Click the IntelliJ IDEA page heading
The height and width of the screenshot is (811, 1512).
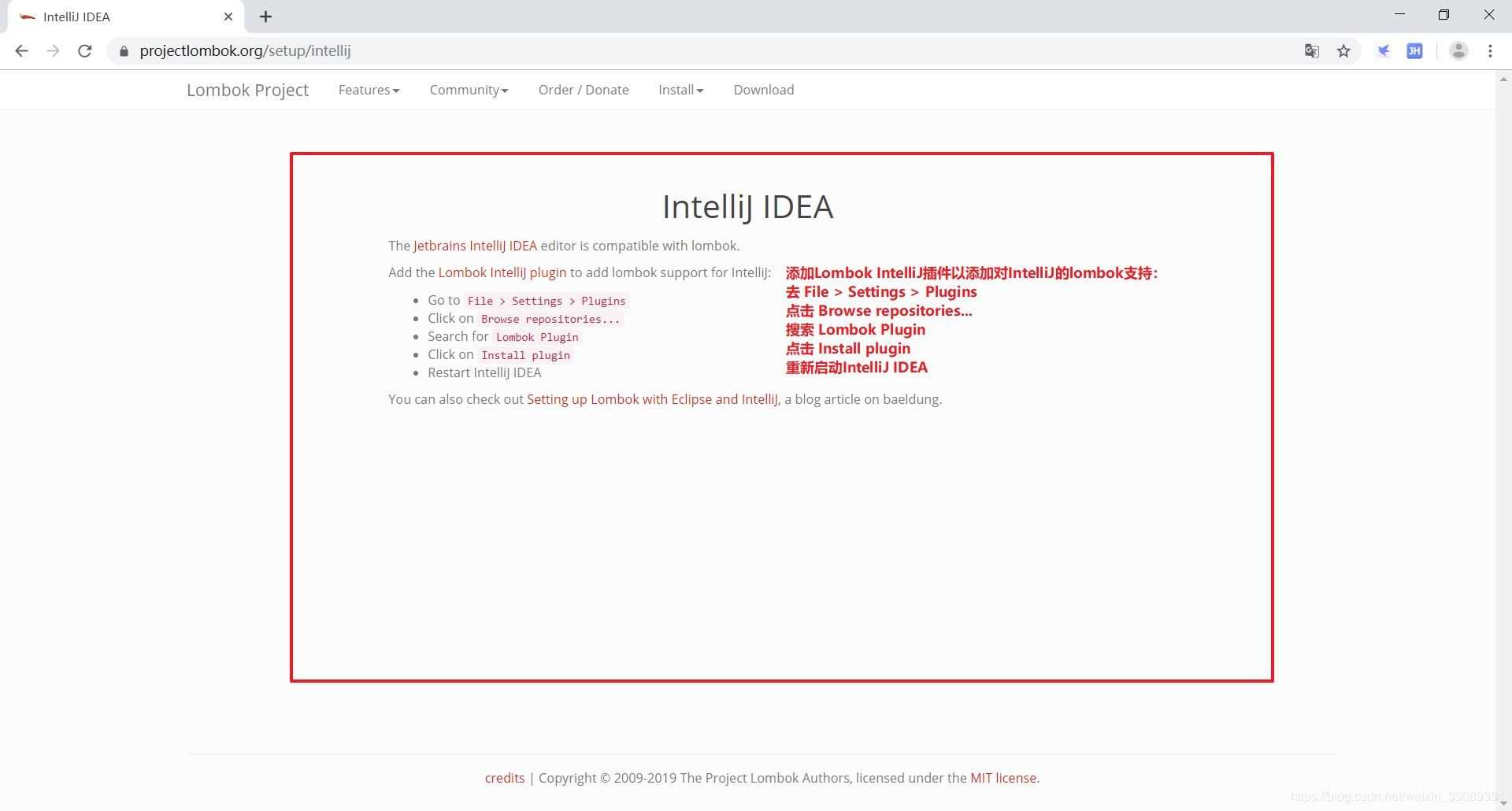pyautogui.click(x=747, y=207)
